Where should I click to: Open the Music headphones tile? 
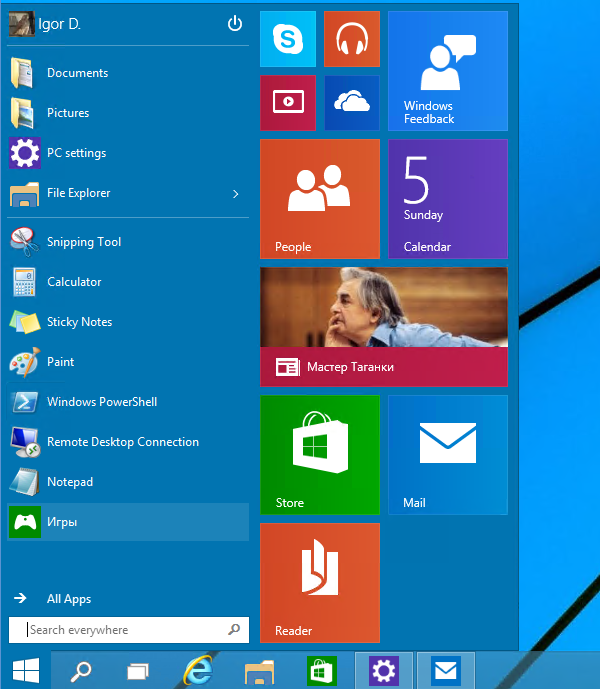point(352,39)
